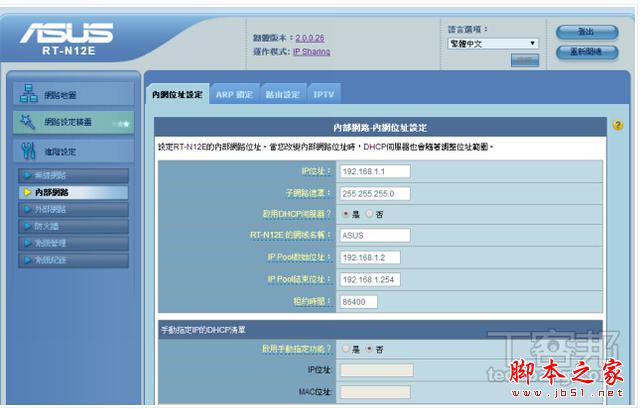The height and width of the screenshot is (409, 640).
Task: Click the RT-N12E model name text
Action: [68, 51]
